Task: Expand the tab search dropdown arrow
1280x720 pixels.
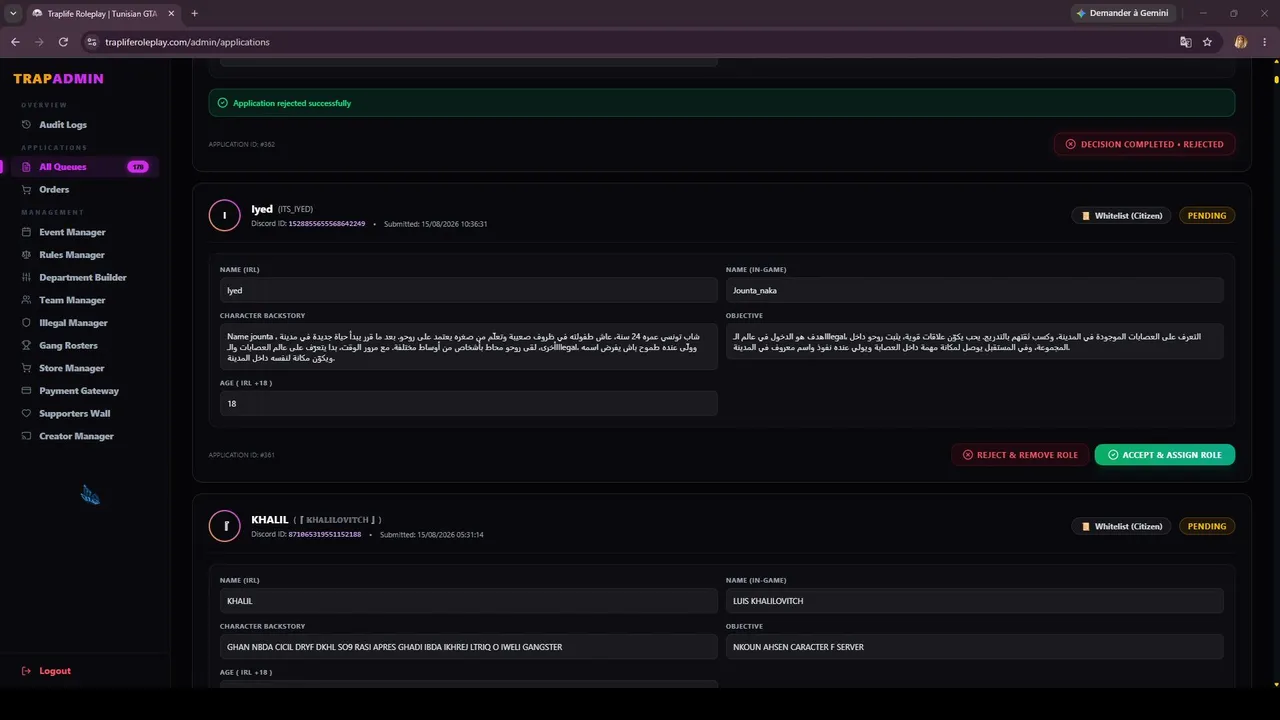Action: click(x=13, y=13)
